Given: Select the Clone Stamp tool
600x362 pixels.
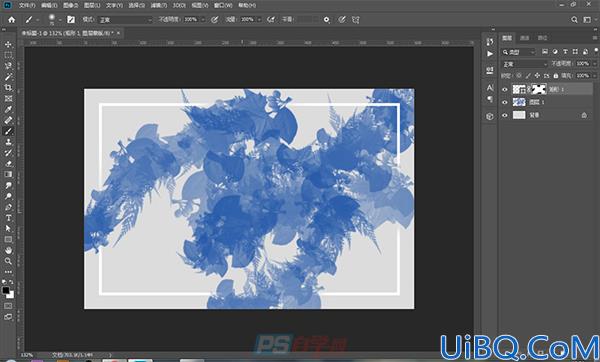Looking at the screenshot, I should click(8, 142).
